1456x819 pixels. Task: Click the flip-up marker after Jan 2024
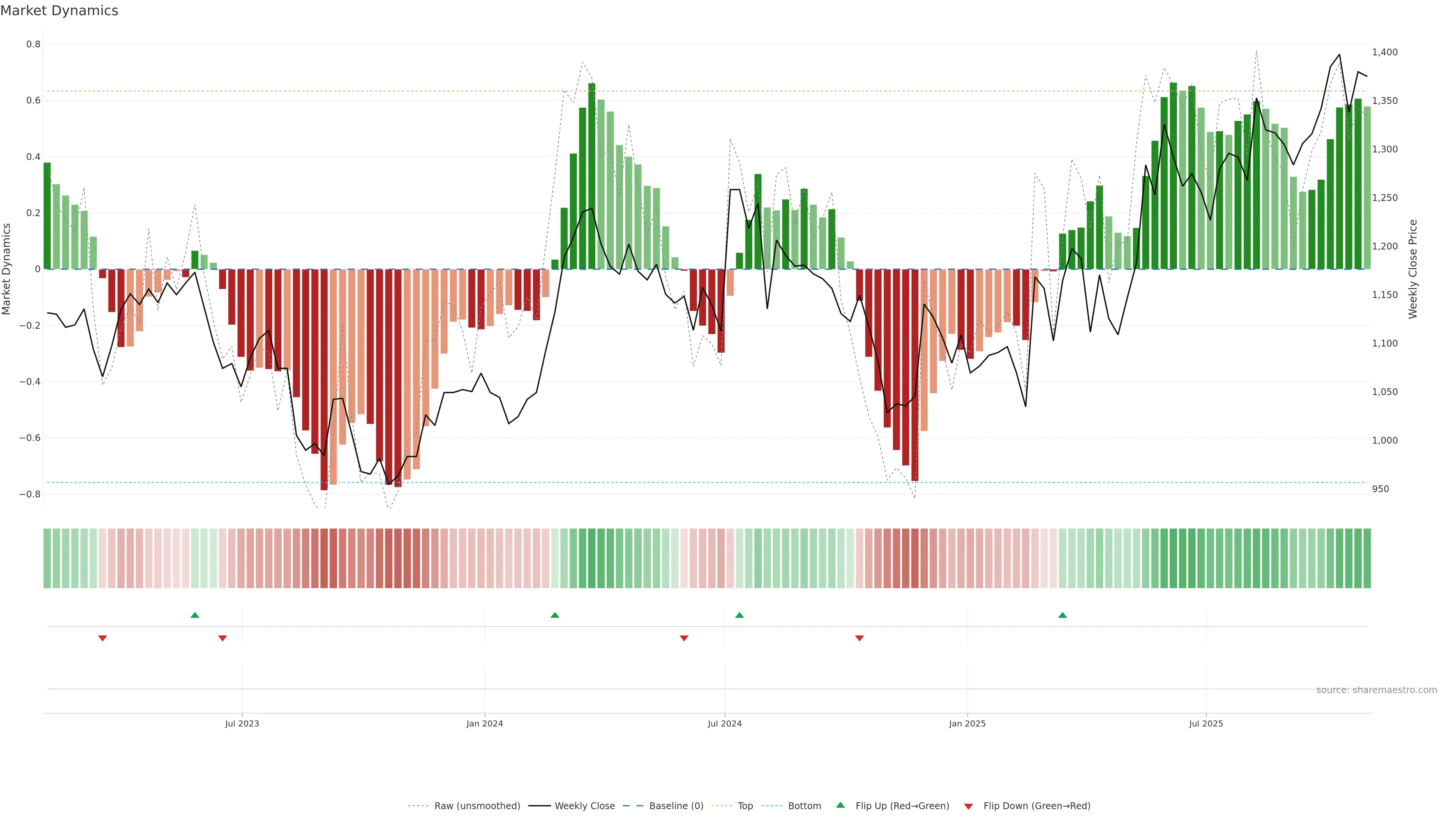[555, 615]
